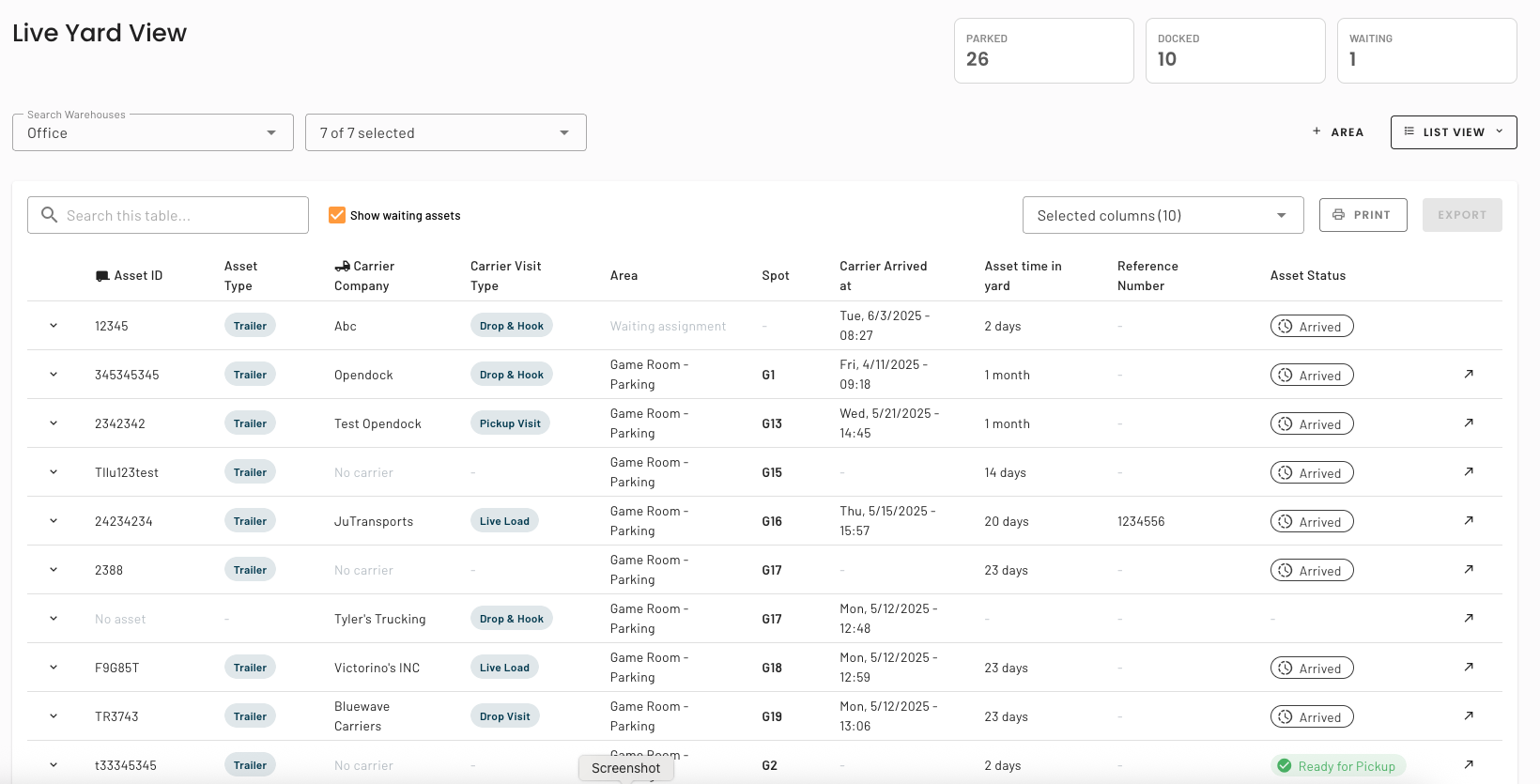
Task: Open details arrow for asset F9G85T
Action: [x=1469, y=667]
